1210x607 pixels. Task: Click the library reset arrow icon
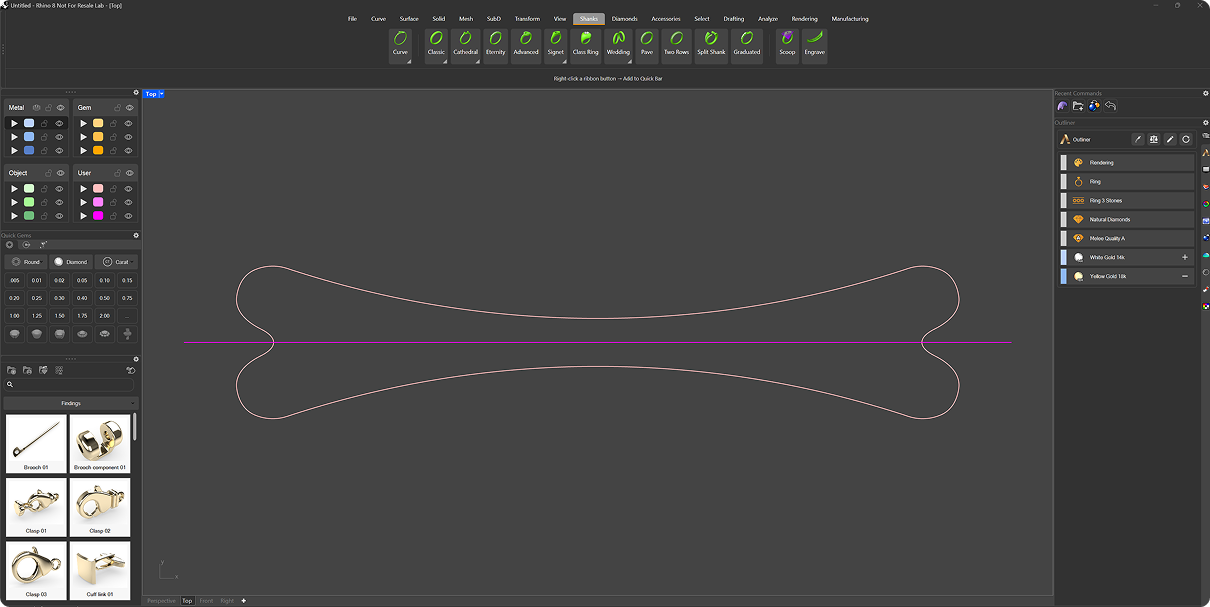click(x=130, y=370)
